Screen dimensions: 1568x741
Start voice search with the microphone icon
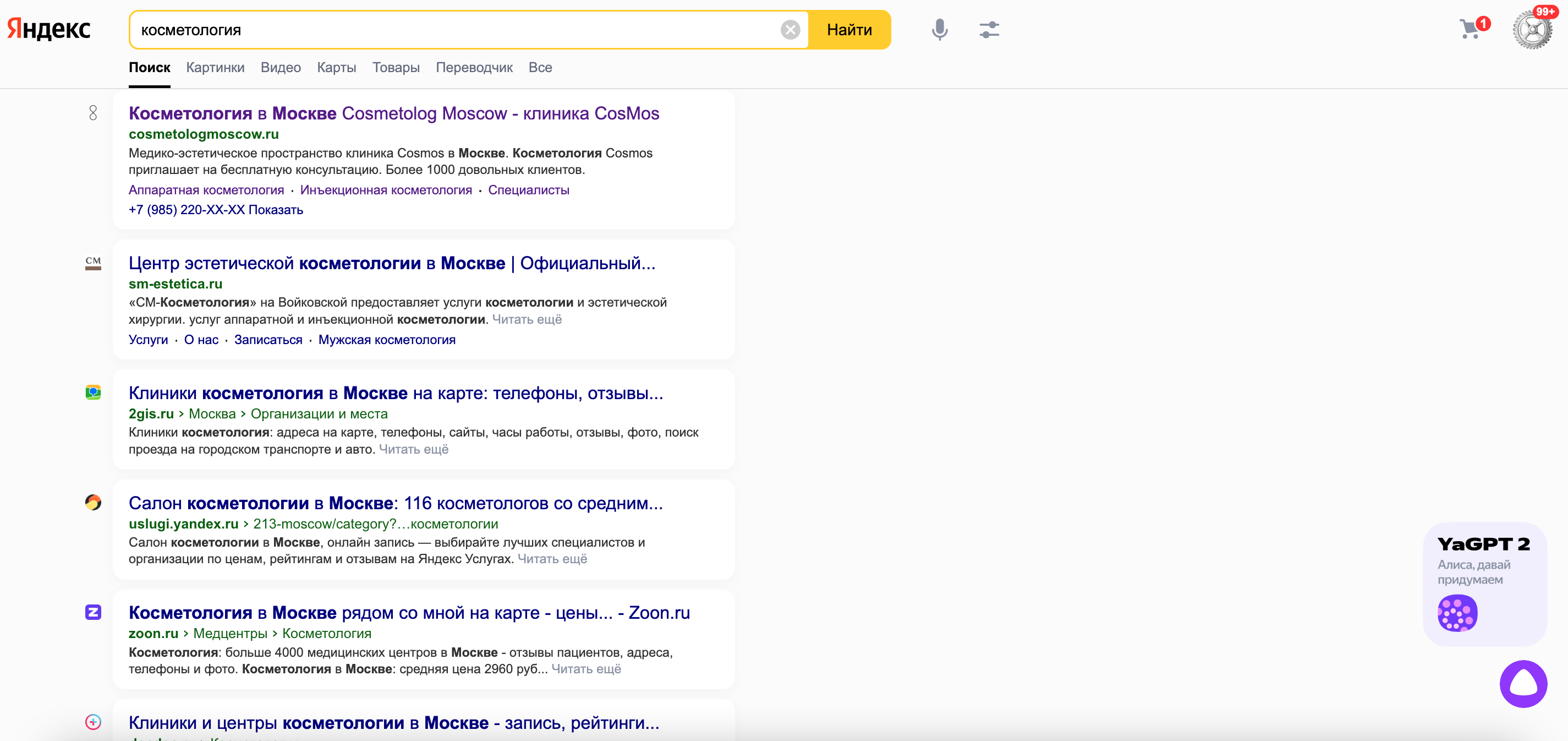(940, 30)
